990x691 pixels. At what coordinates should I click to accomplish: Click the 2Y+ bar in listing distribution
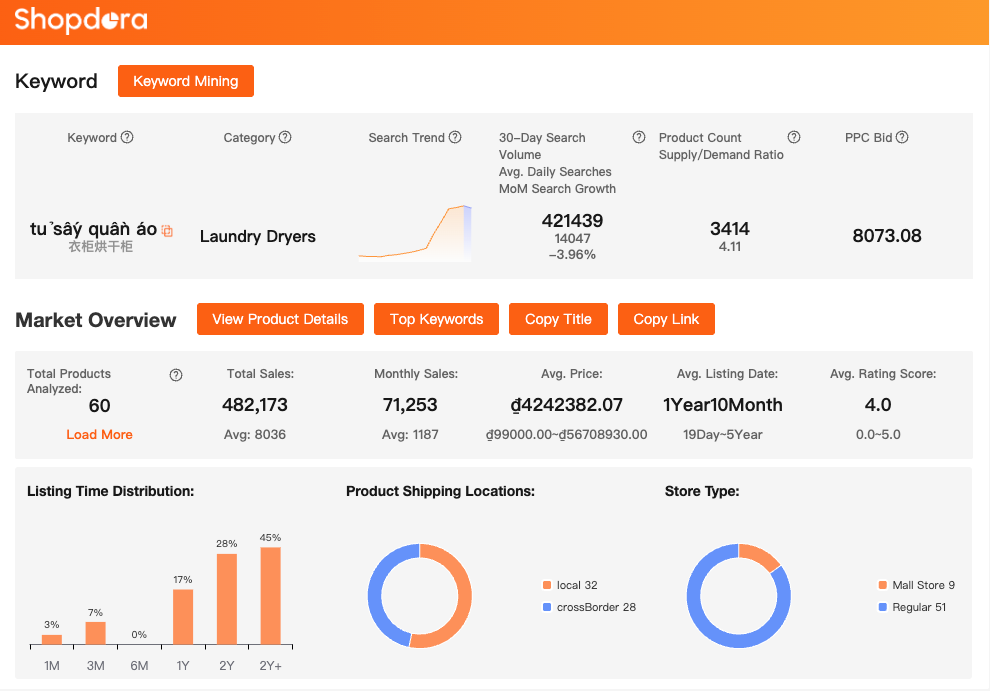[270, 595]
